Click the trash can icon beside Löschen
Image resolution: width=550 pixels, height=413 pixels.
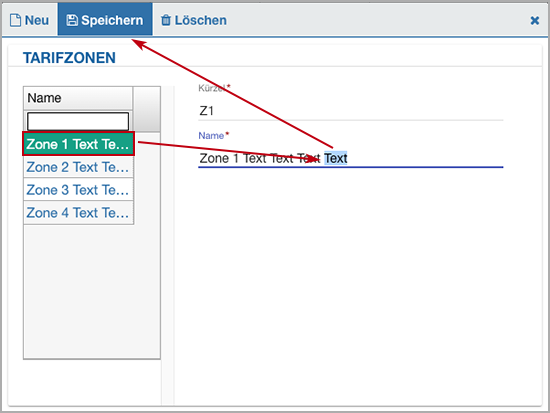click(166, 20)
